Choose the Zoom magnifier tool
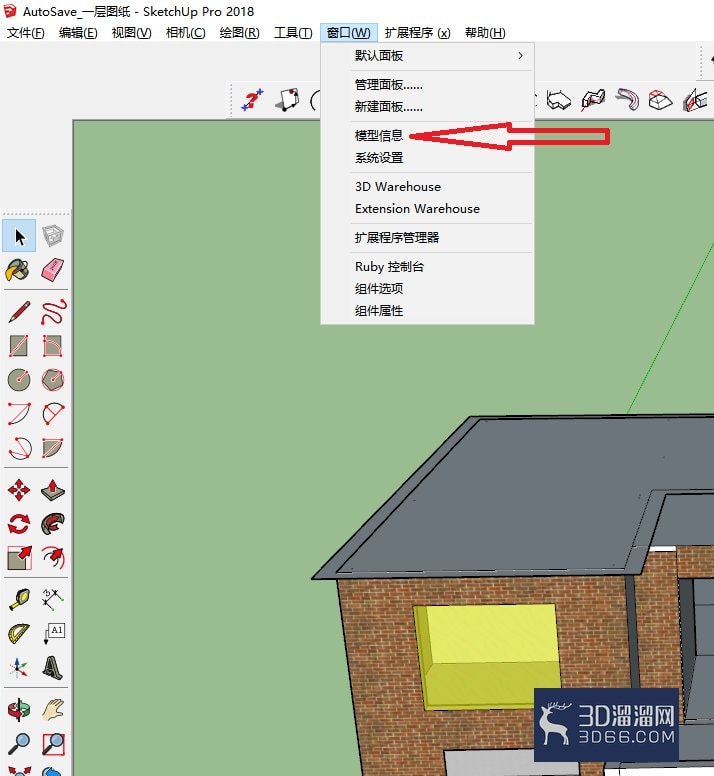Viewport: 714px width, 776px height. pyautogui.click(x=19, y=744)
